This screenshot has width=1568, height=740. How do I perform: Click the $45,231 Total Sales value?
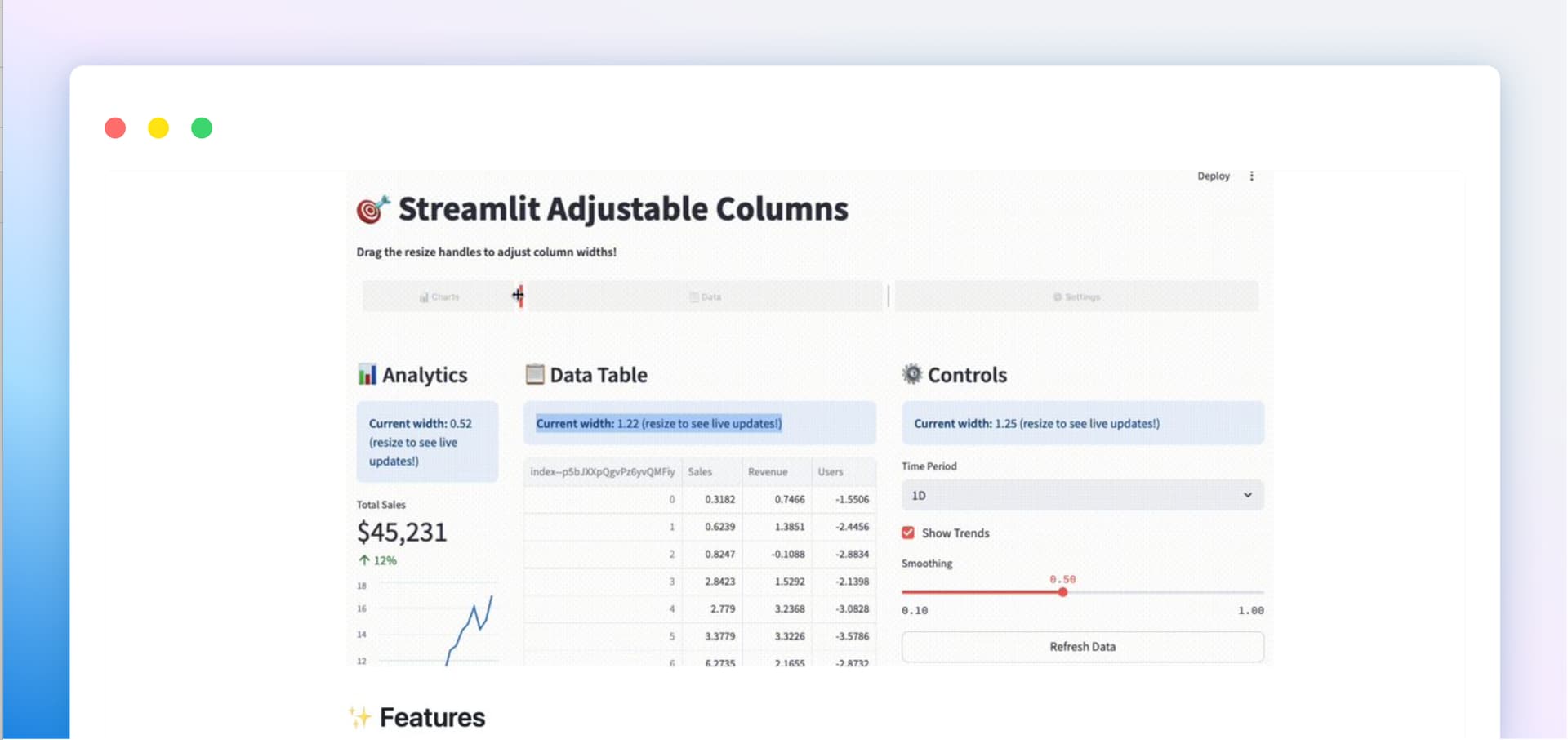pos(402,533)
